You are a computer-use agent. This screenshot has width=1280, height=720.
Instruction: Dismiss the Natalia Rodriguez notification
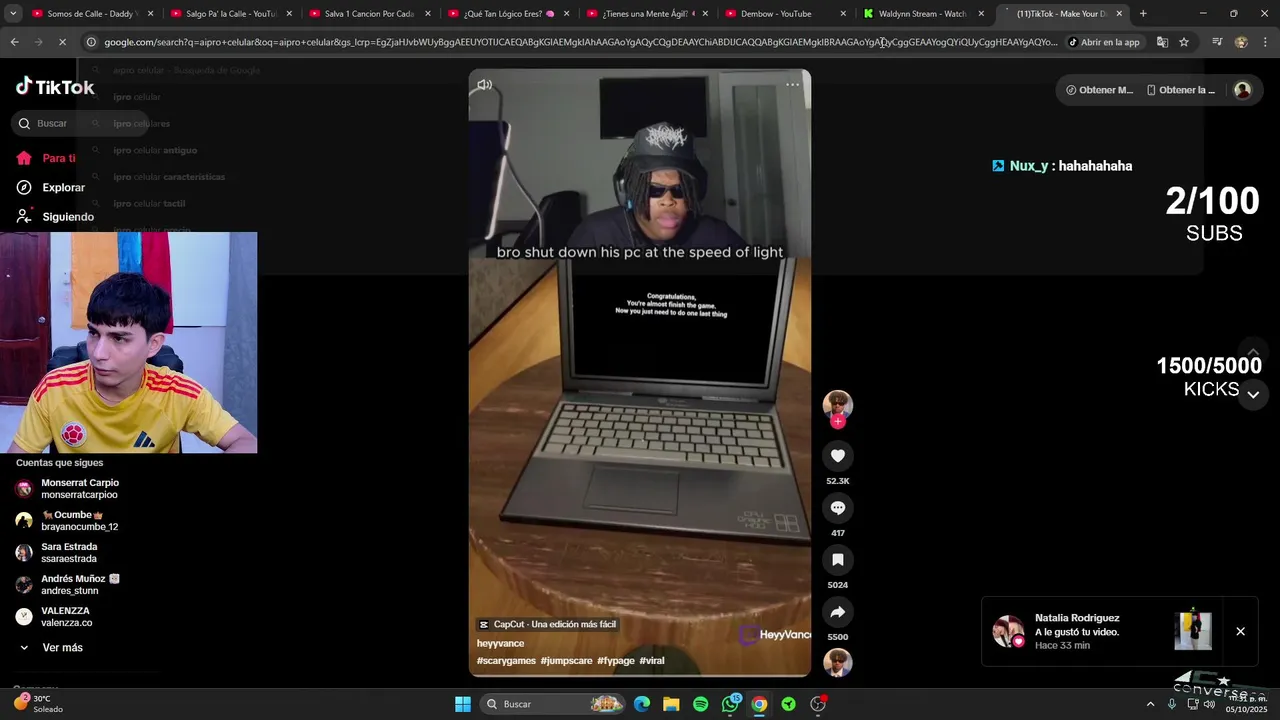[1240, 632]
